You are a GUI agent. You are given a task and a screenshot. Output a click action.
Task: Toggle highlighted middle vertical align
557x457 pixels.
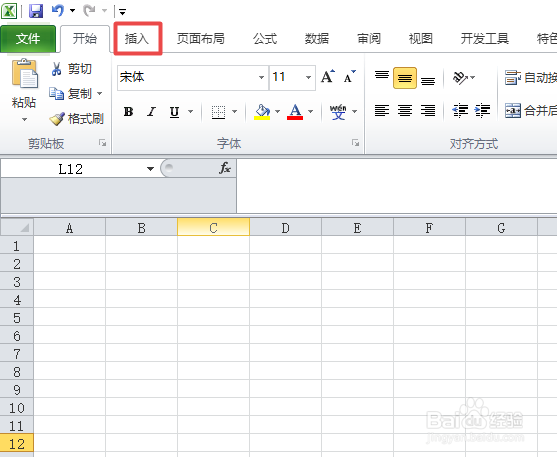click(405, 77)
